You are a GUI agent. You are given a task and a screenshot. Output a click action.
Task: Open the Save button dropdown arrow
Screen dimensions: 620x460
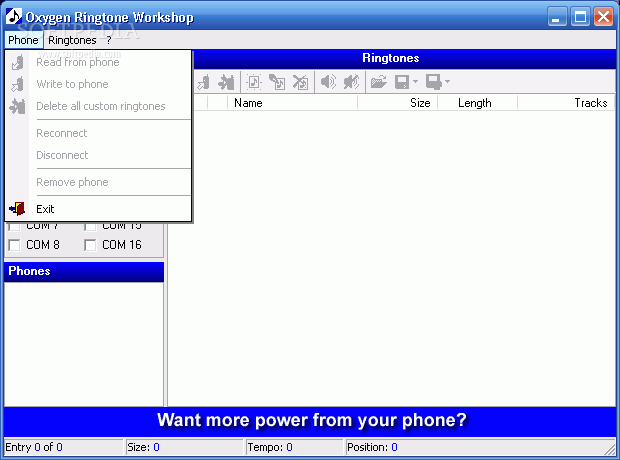tap(415, 81)
